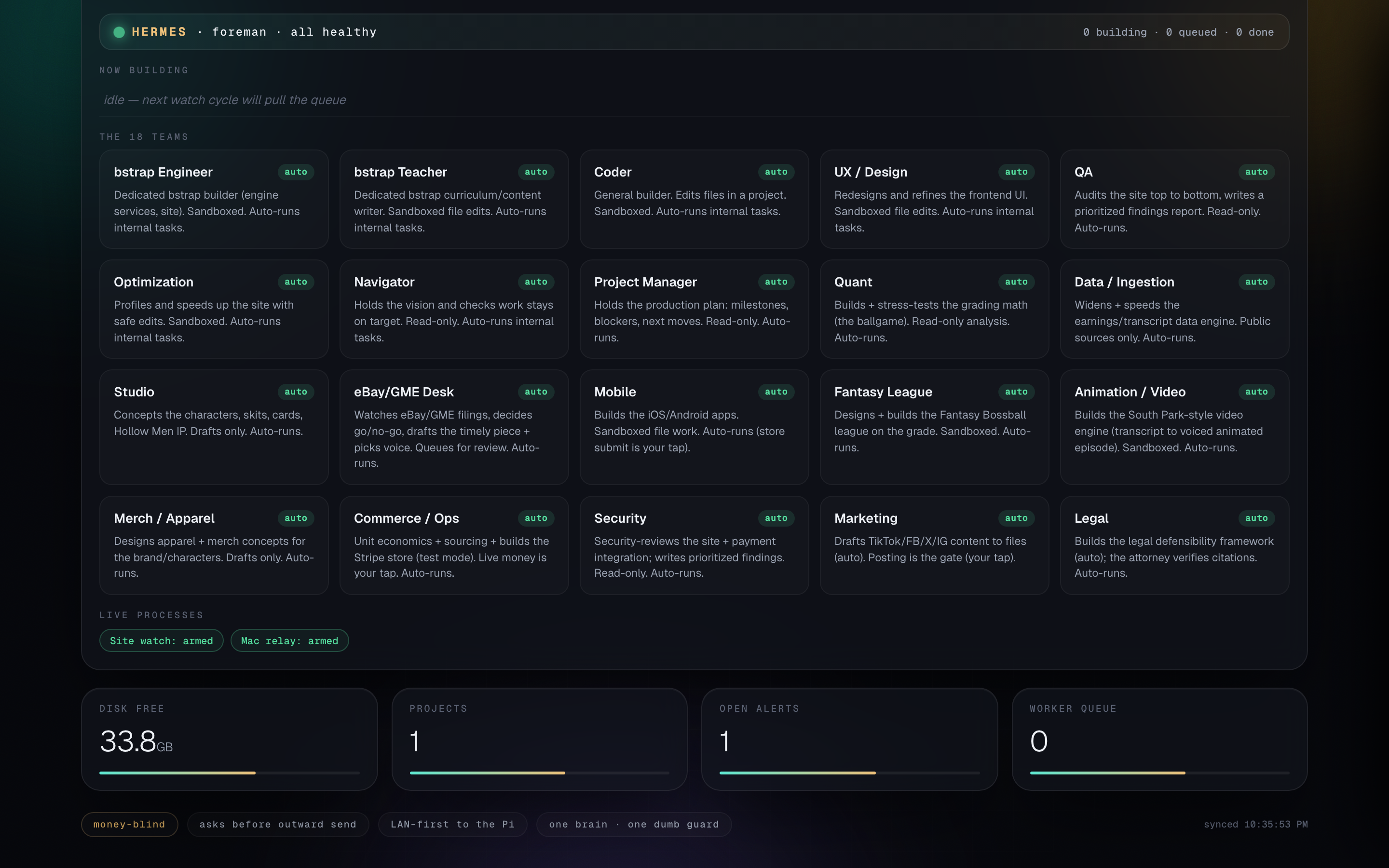Viewport: 1389px width, 868px height.
Task: Select the eBay/GME Desk title
Action: [404, 392]
